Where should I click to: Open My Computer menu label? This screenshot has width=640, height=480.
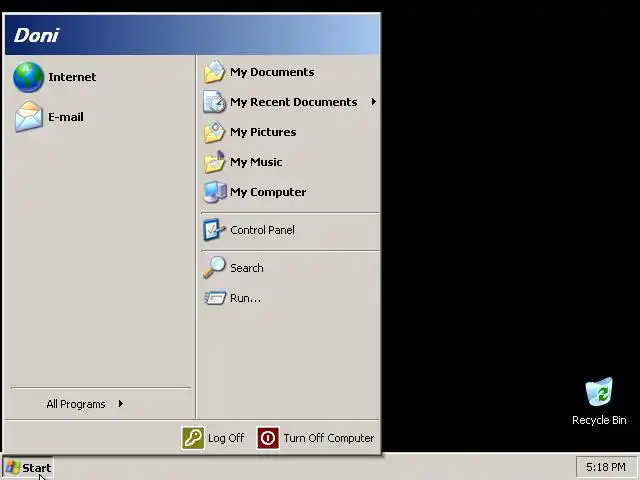(268, 192)
